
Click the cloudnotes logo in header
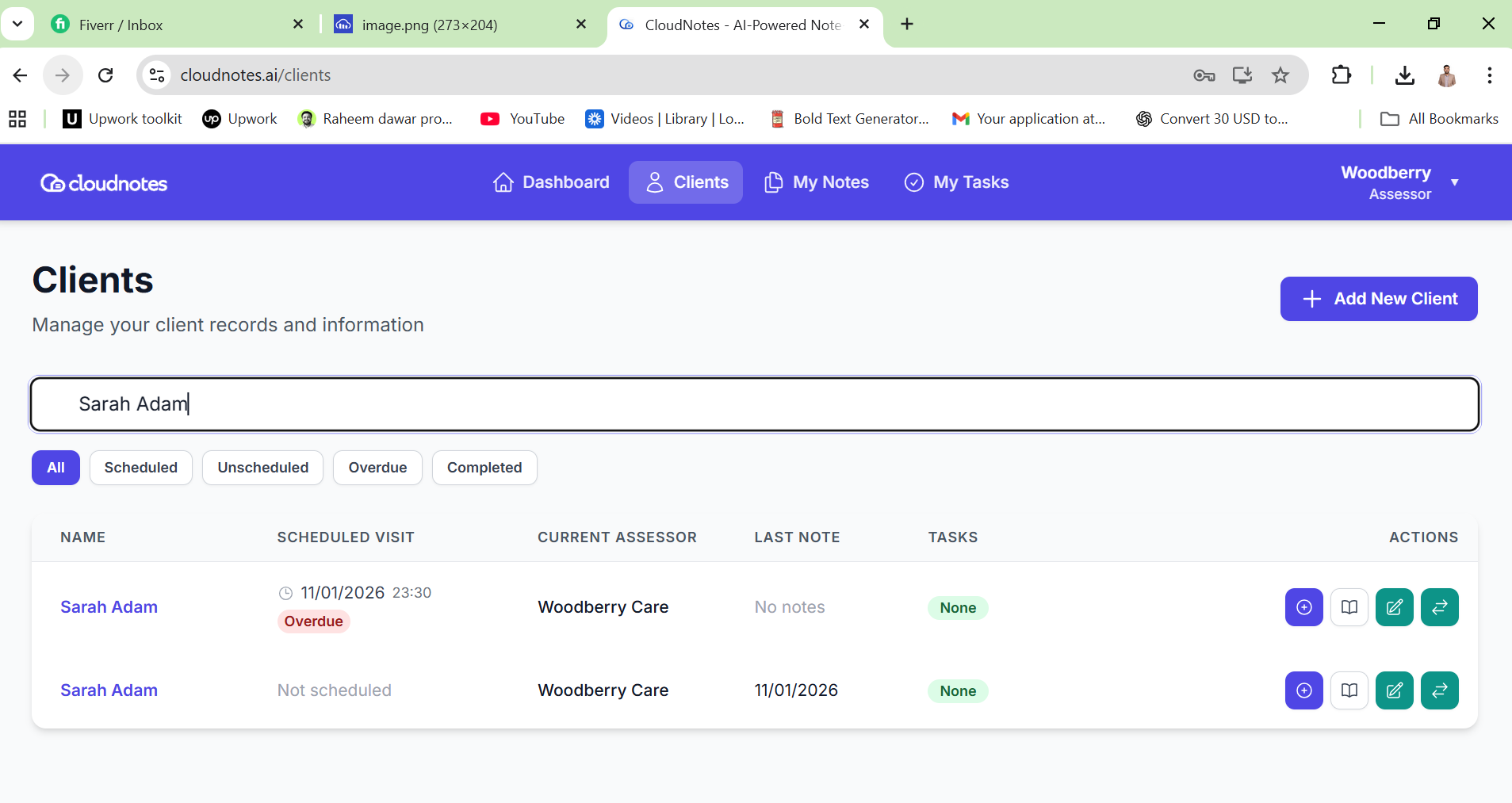[x=104, y=183]
